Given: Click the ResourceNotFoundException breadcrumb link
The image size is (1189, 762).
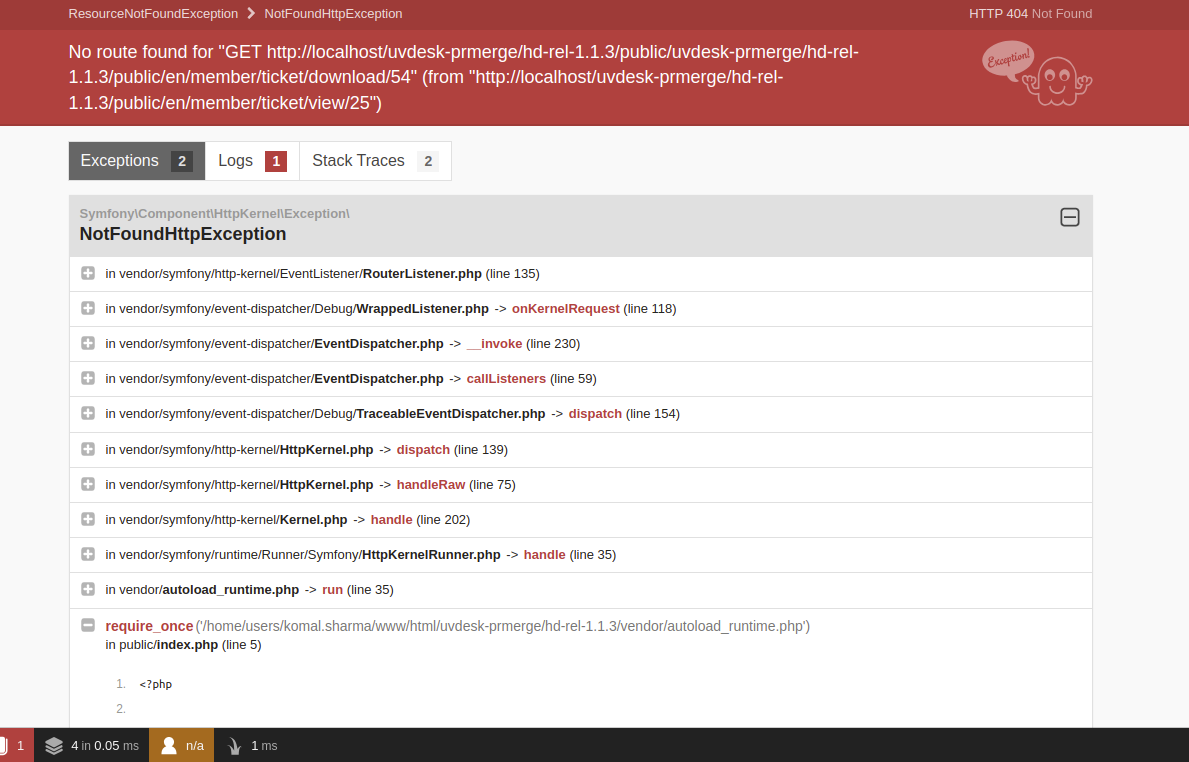Looking at the screenshot, I should 153,14.
